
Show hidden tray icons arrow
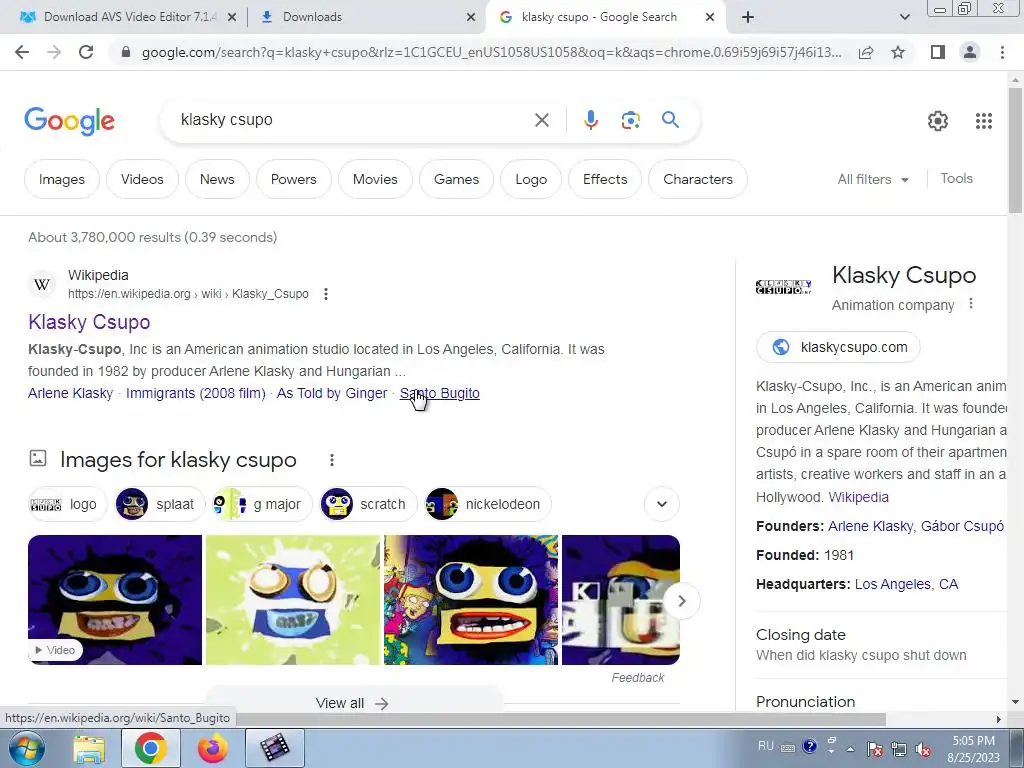(850, 749)
